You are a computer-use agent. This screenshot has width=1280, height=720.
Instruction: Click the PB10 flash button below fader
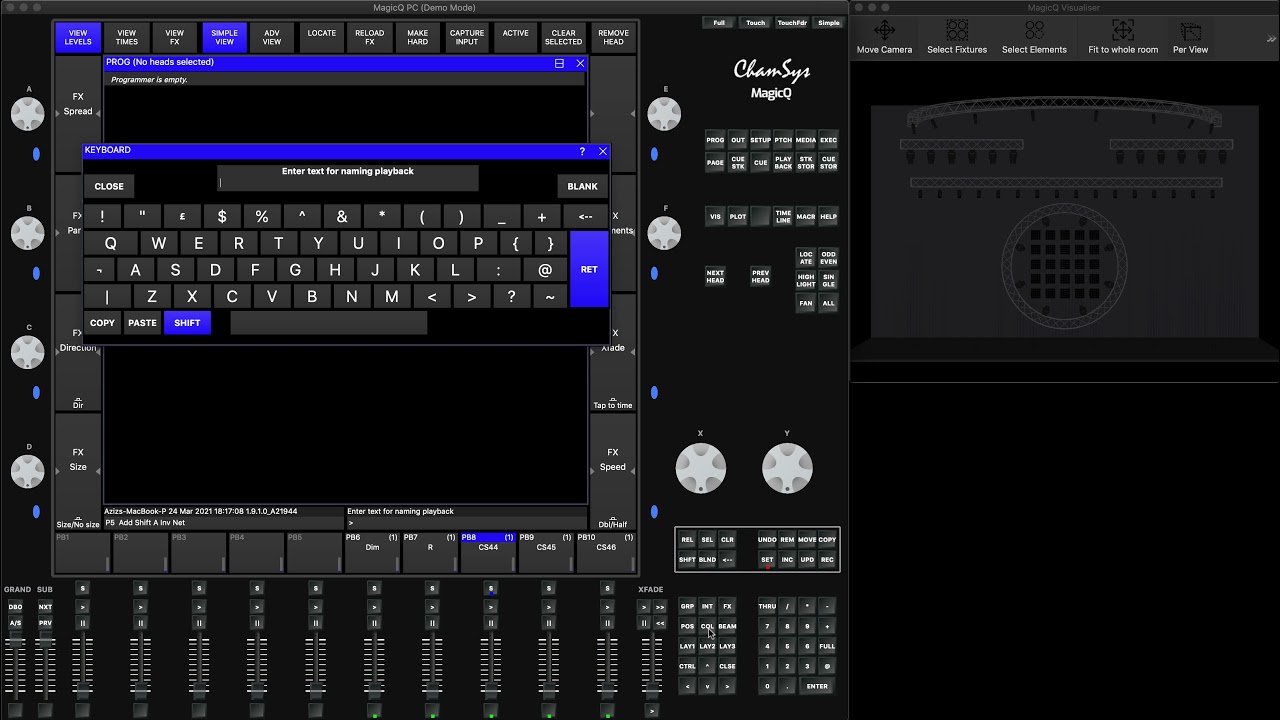pos(606,710)
